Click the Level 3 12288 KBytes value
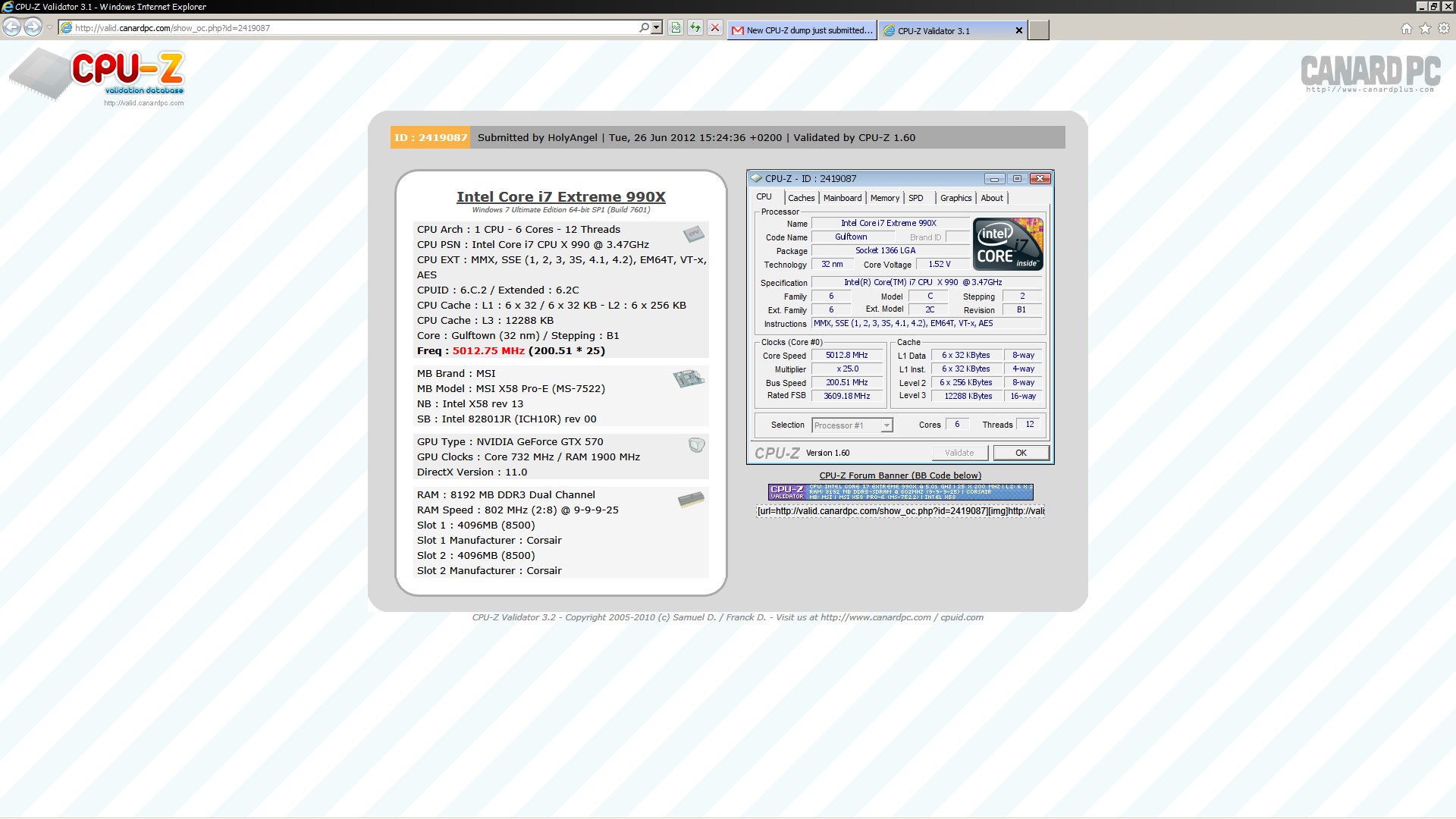Viewport: 1456px width, 819px height. [x=968, y=396]
